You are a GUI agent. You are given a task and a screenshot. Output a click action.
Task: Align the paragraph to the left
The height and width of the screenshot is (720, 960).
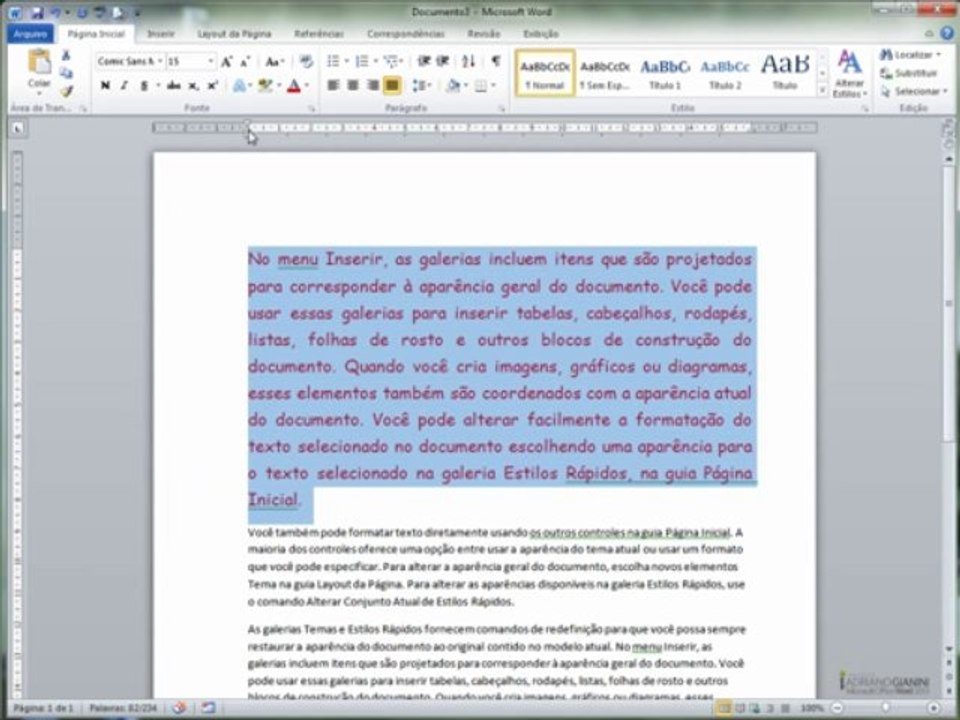[x=333, y=85]
